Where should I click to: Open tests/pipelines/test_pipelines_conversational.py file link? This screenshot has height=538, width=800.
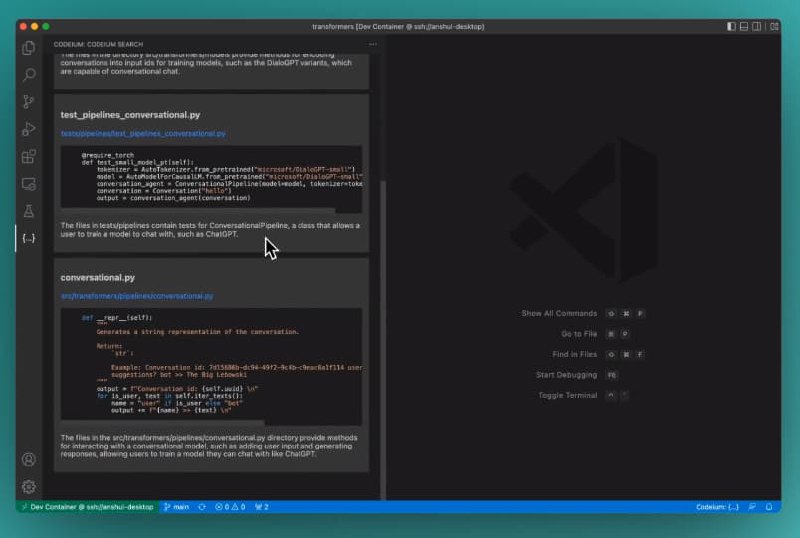pyautogui.click(x=143, y=133)
